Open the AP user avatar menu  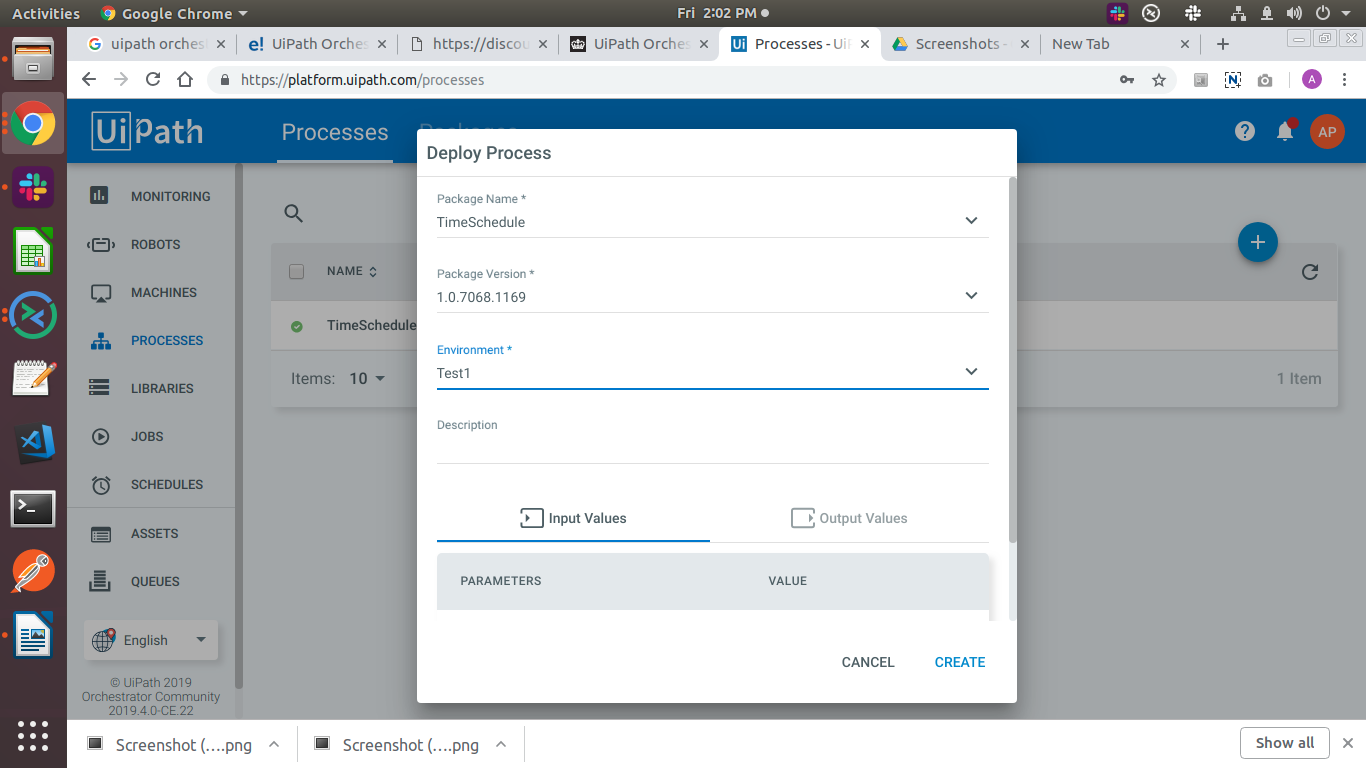click(1327, 131)
